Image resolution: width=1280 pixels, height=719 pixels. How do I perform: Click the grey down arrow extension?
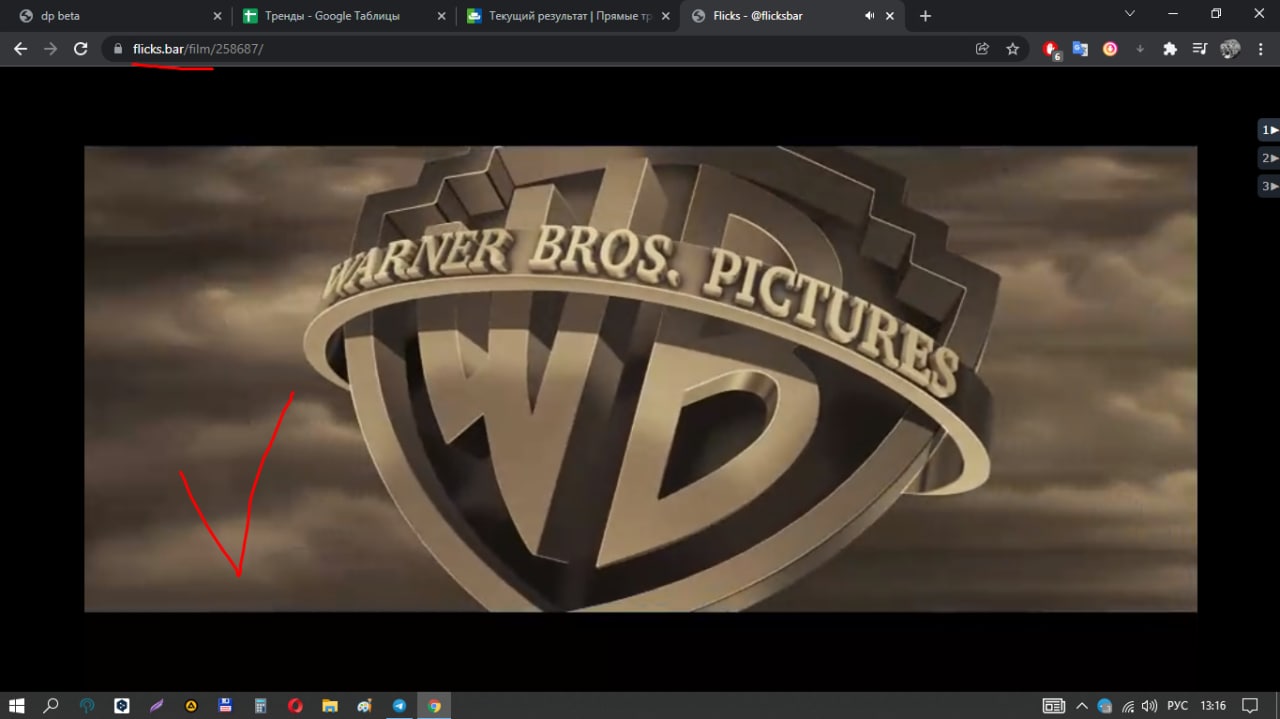click(1140, 48)
